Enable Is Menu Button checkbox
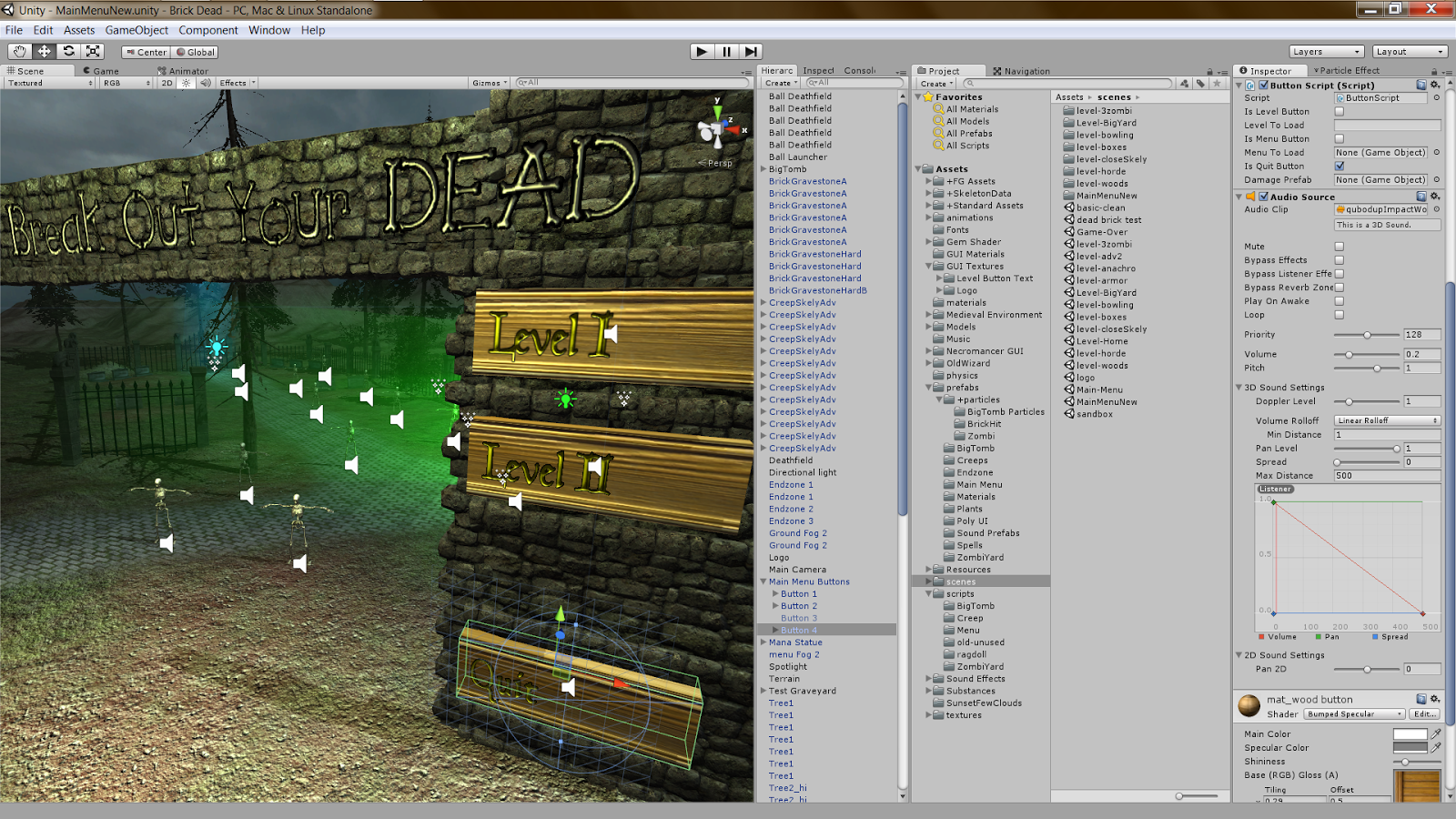 1340,139
